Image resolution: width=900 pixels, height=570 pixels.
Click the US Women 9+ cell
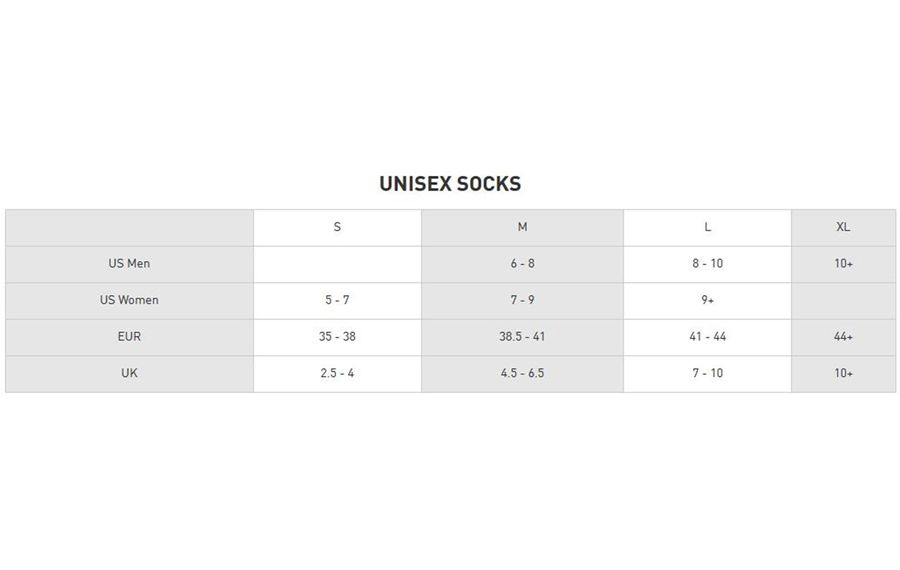coord(707,300)
